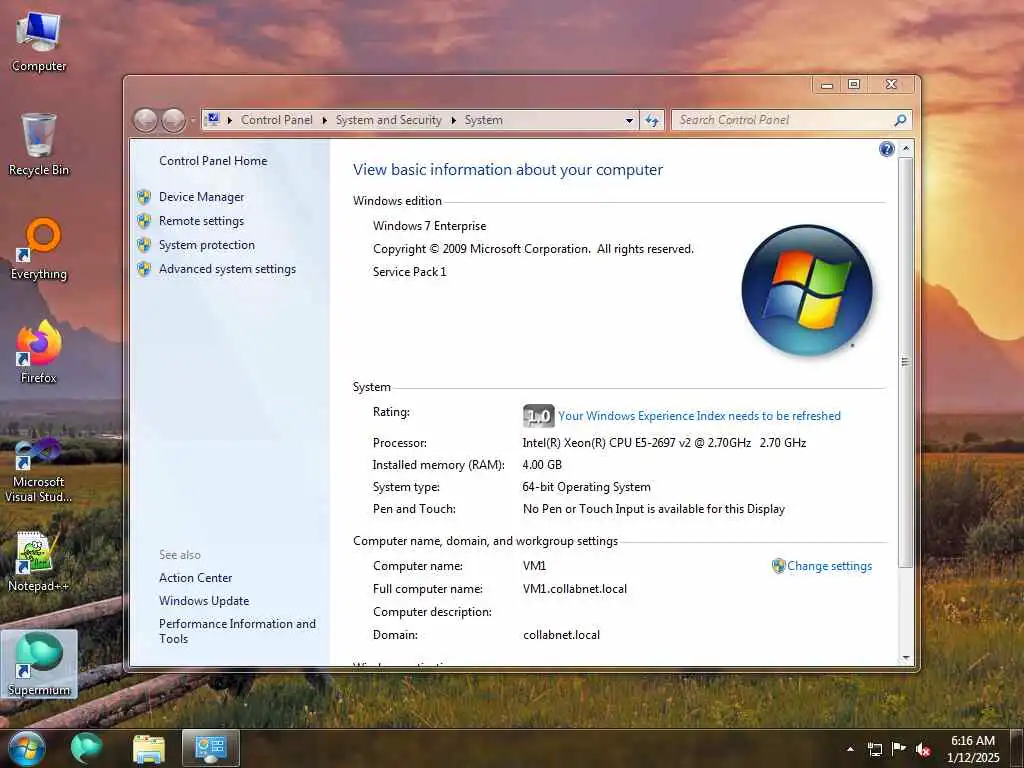The width and height of the screenshot is (1024, 768).
Task: Click the System breadcrumb item
Action: (x=483, y=120)
